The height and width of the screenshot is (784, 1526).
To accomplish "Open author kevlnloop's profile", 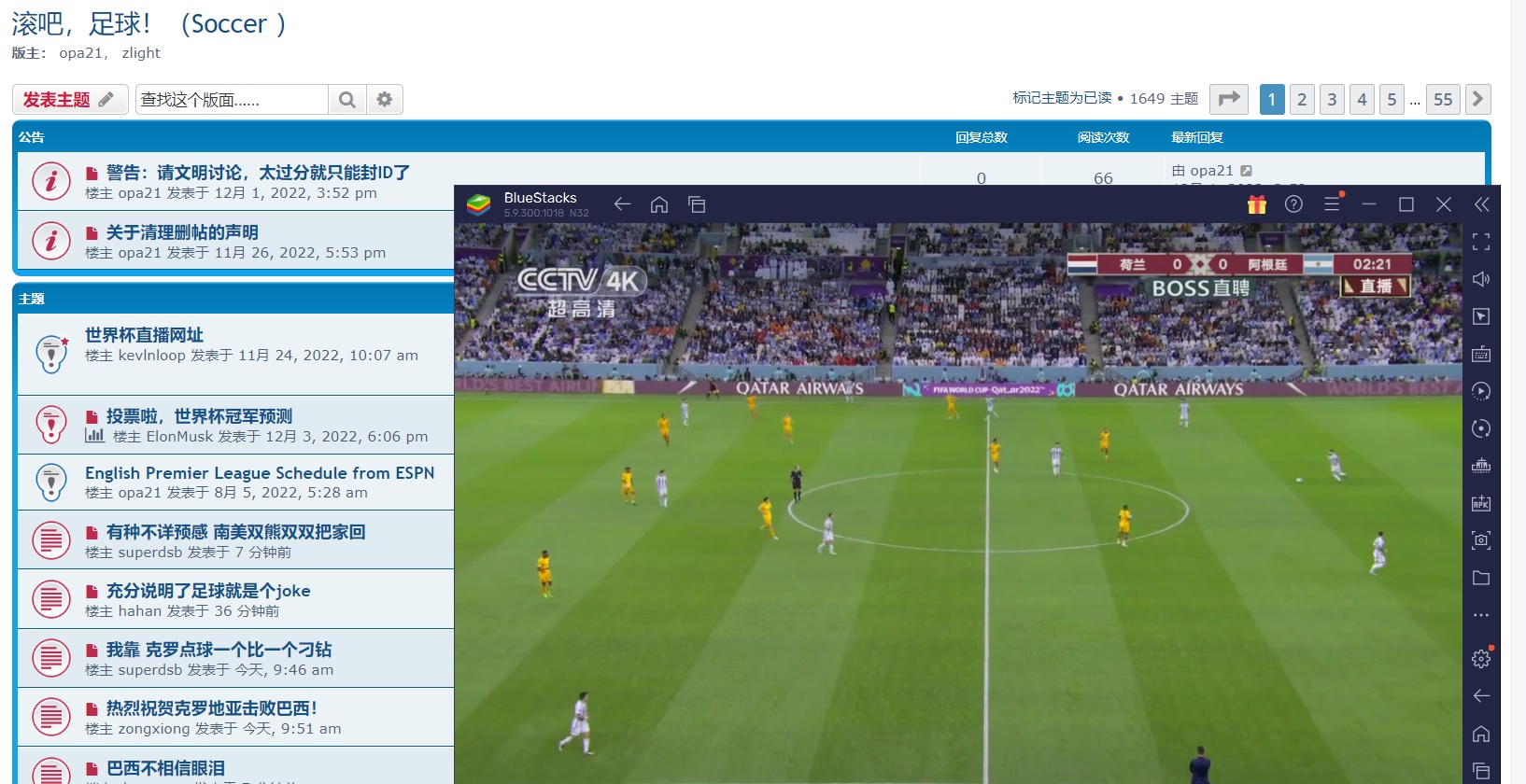I will tap(151, 356).
